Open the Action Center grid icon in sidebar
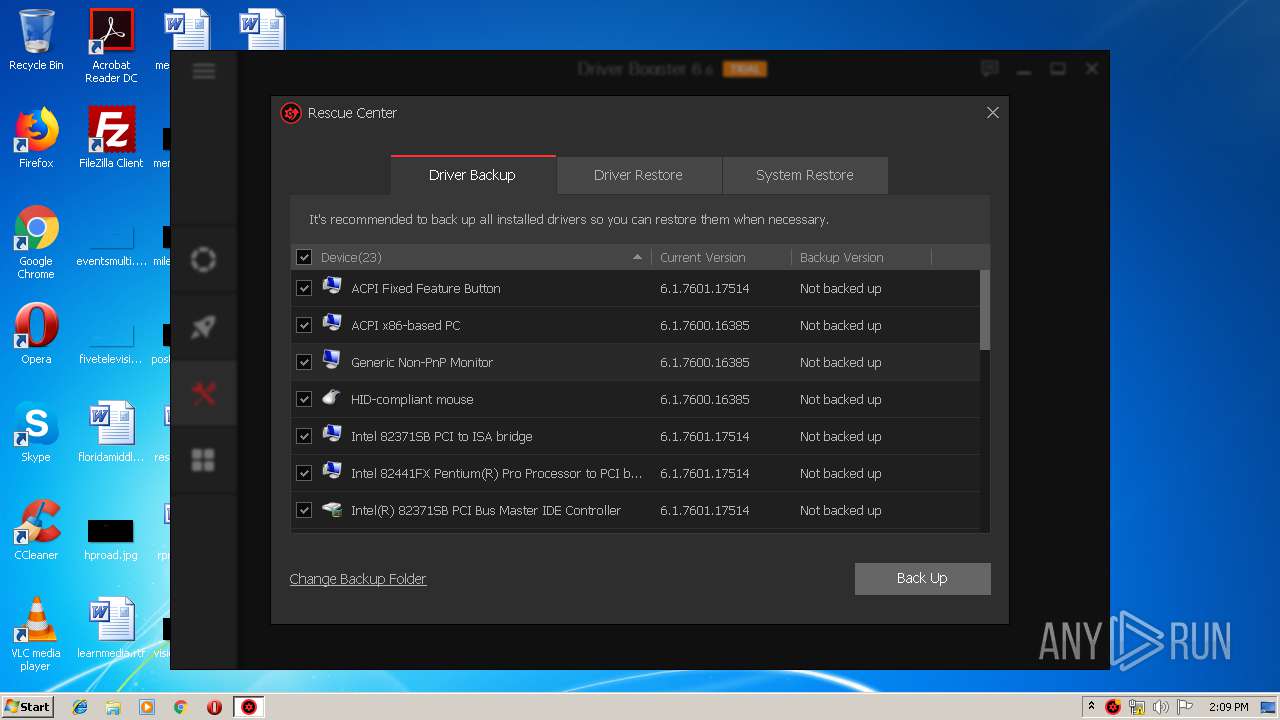The height and width of the screenshot is (720, 1280). (x=203, y=460)
